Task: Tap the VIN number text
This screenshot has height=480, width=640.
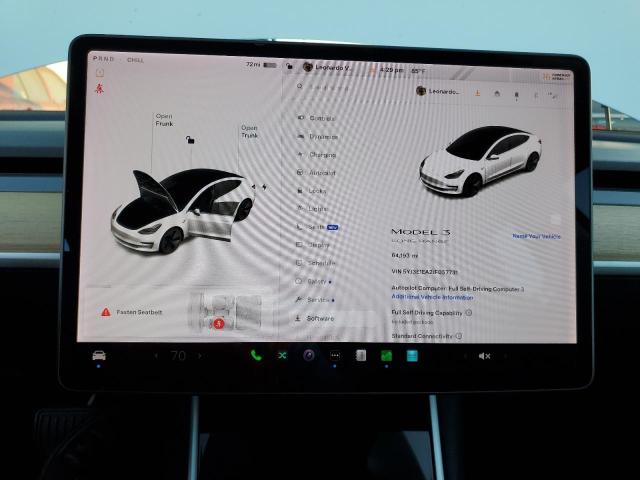Action: click(x=424, y=271)
